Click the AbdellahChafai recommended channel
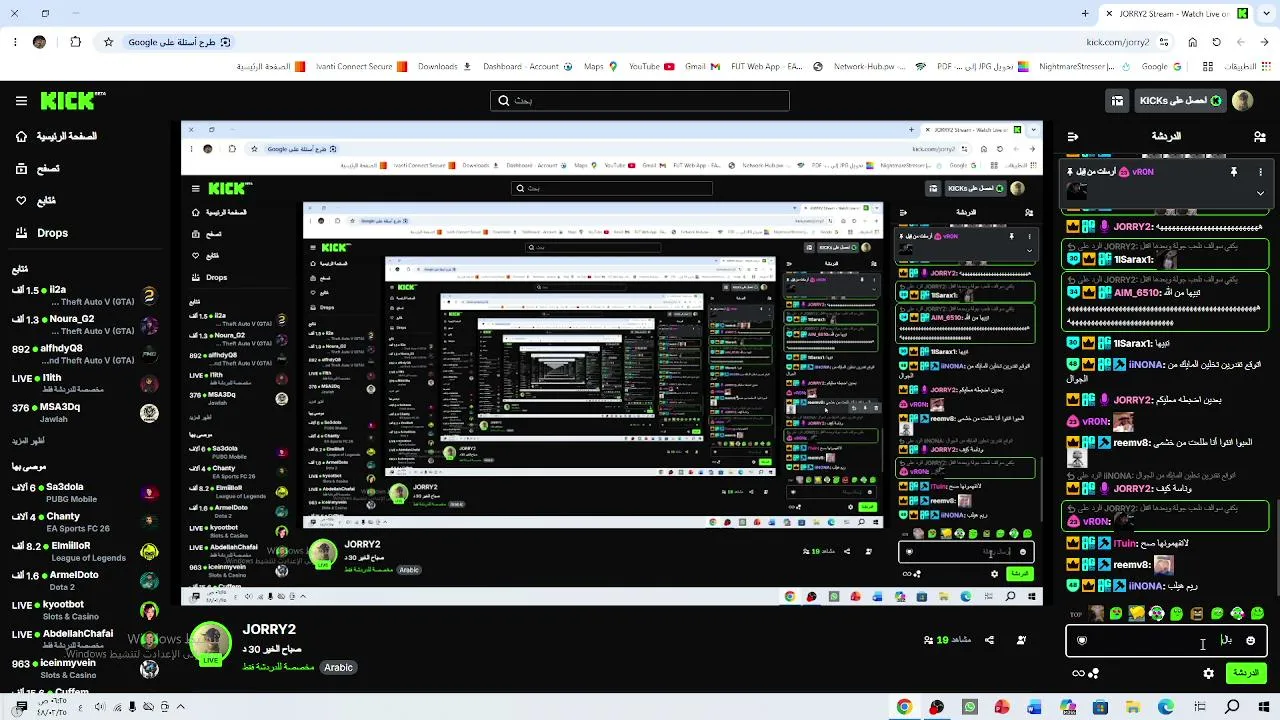Screen dimensions: 1280x720 coord(85,639)
